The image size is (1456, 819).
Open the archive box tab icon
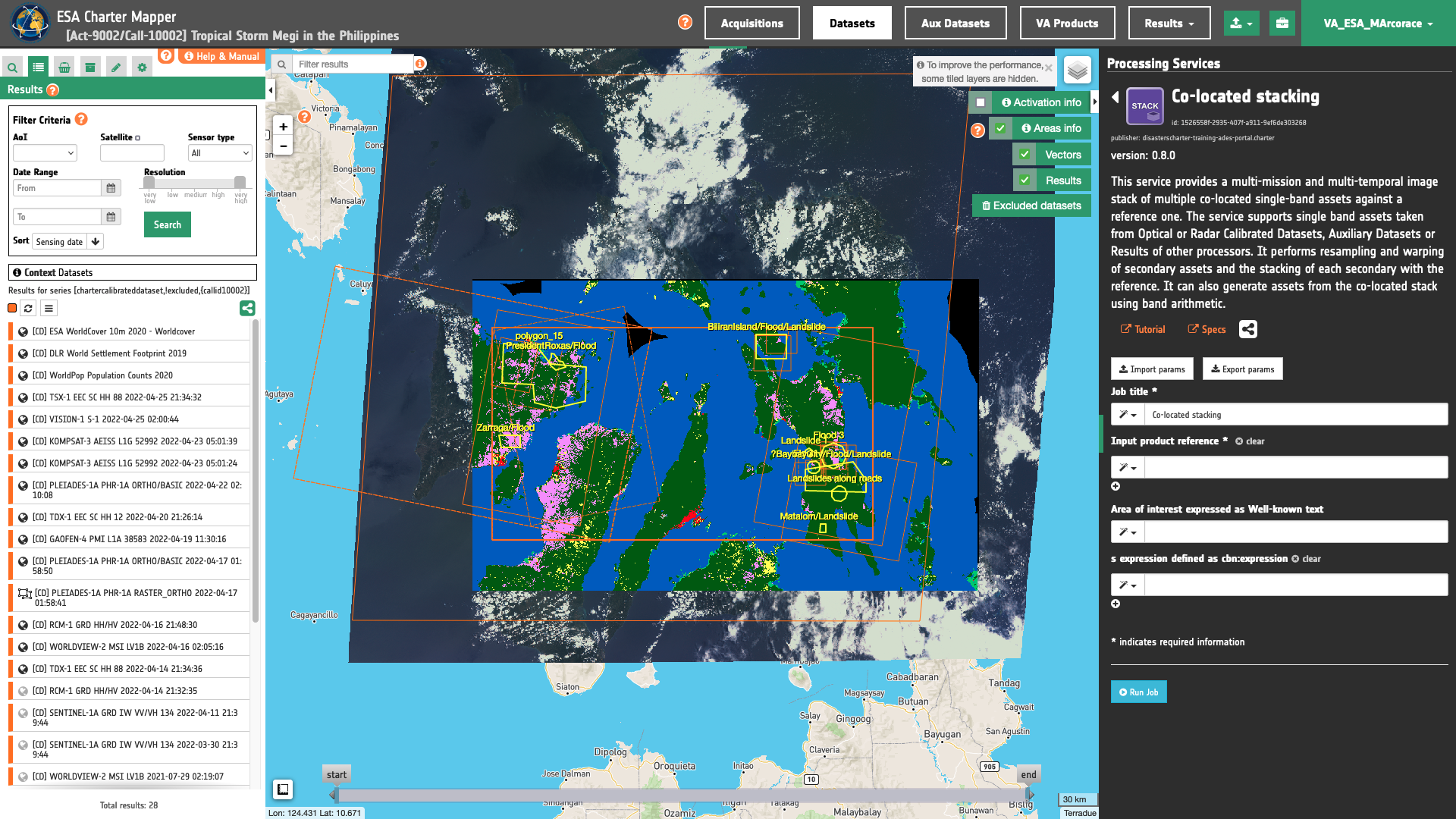tap(90, 67)
